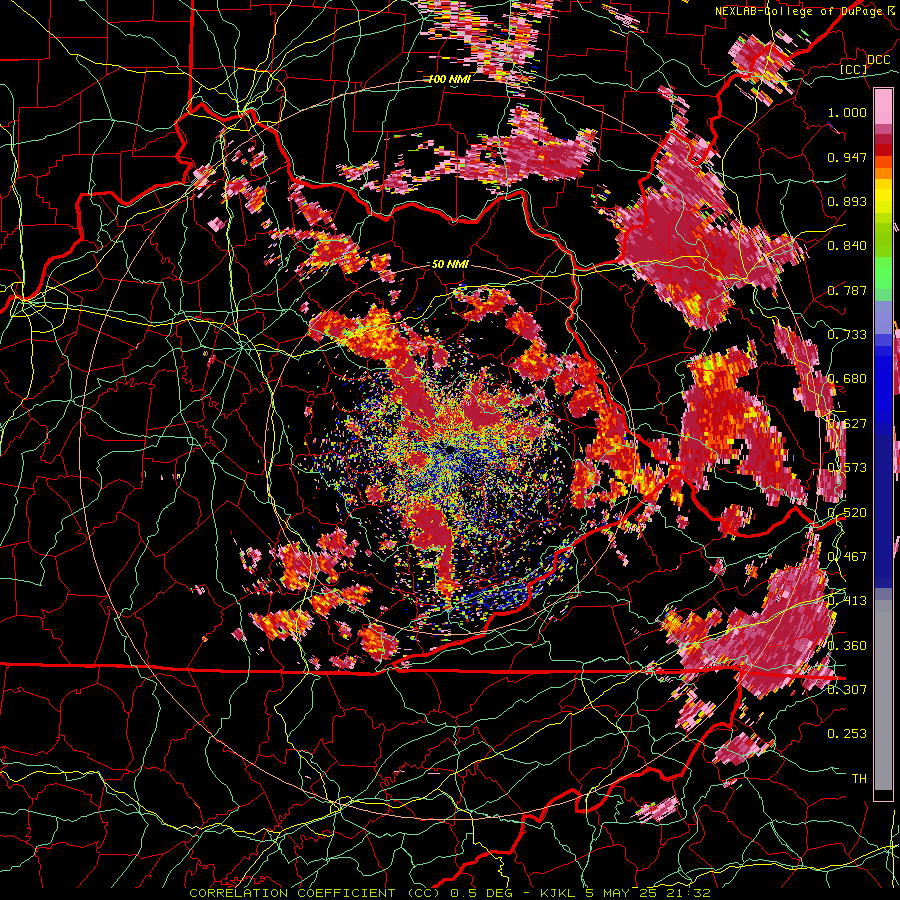Click the [CC] legend header

point(853,69)
